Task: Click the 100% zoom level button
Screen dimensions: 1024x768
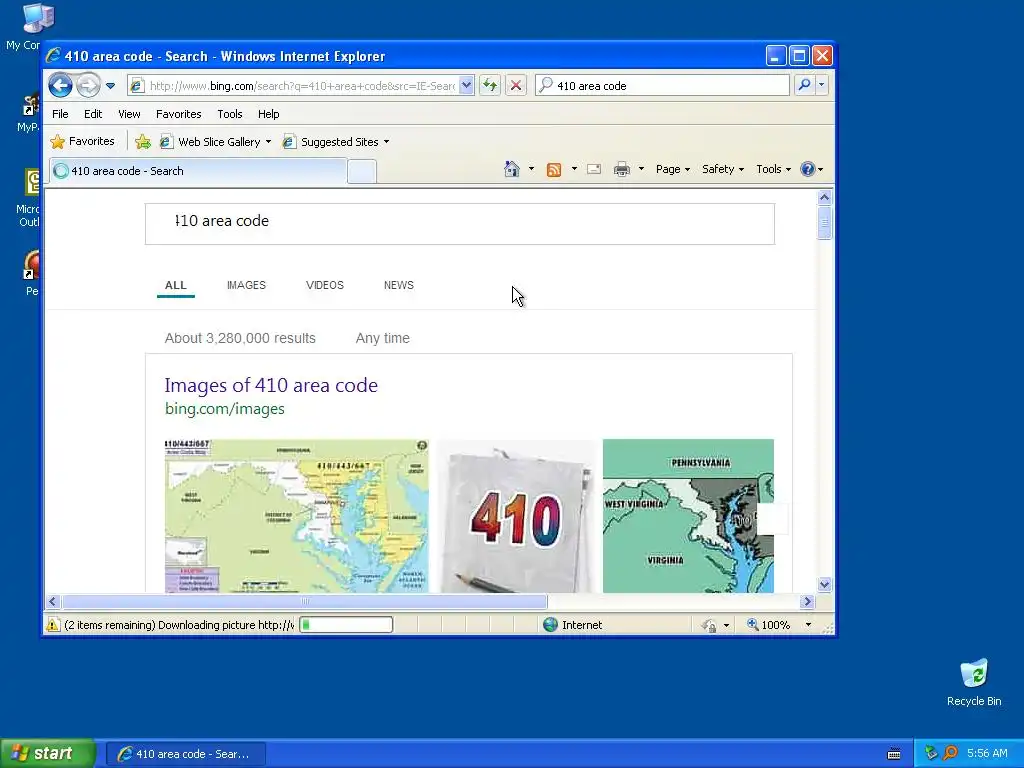Action: tap(769, 625)
